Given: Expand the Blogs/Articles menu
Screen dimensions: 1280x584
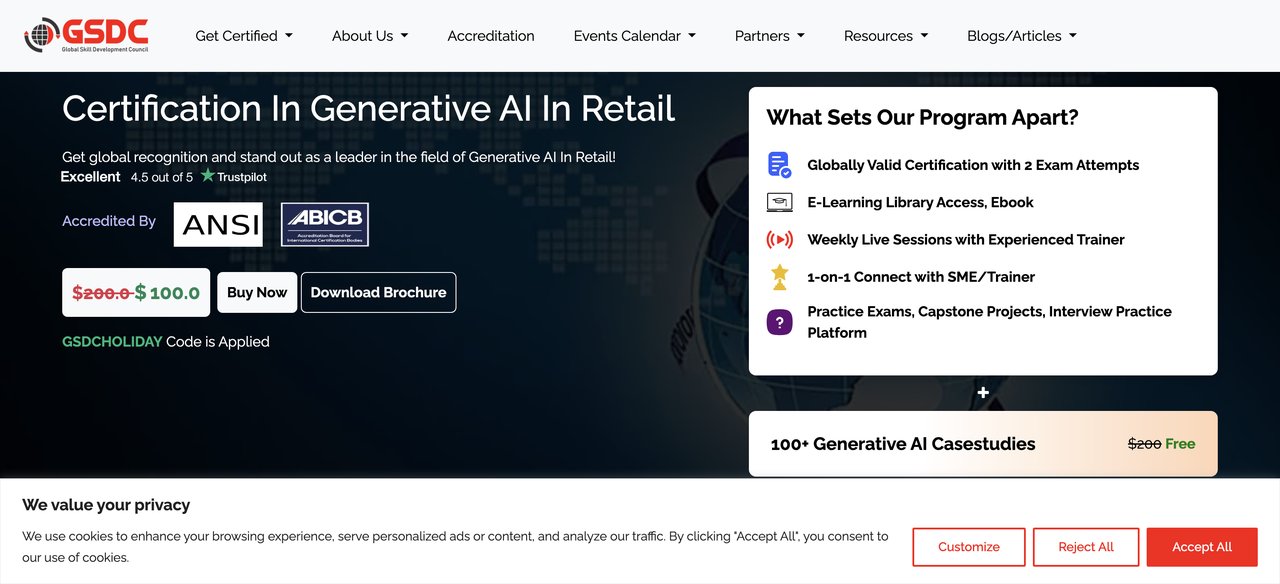Looking at the screenshot, I should 1022,36.
